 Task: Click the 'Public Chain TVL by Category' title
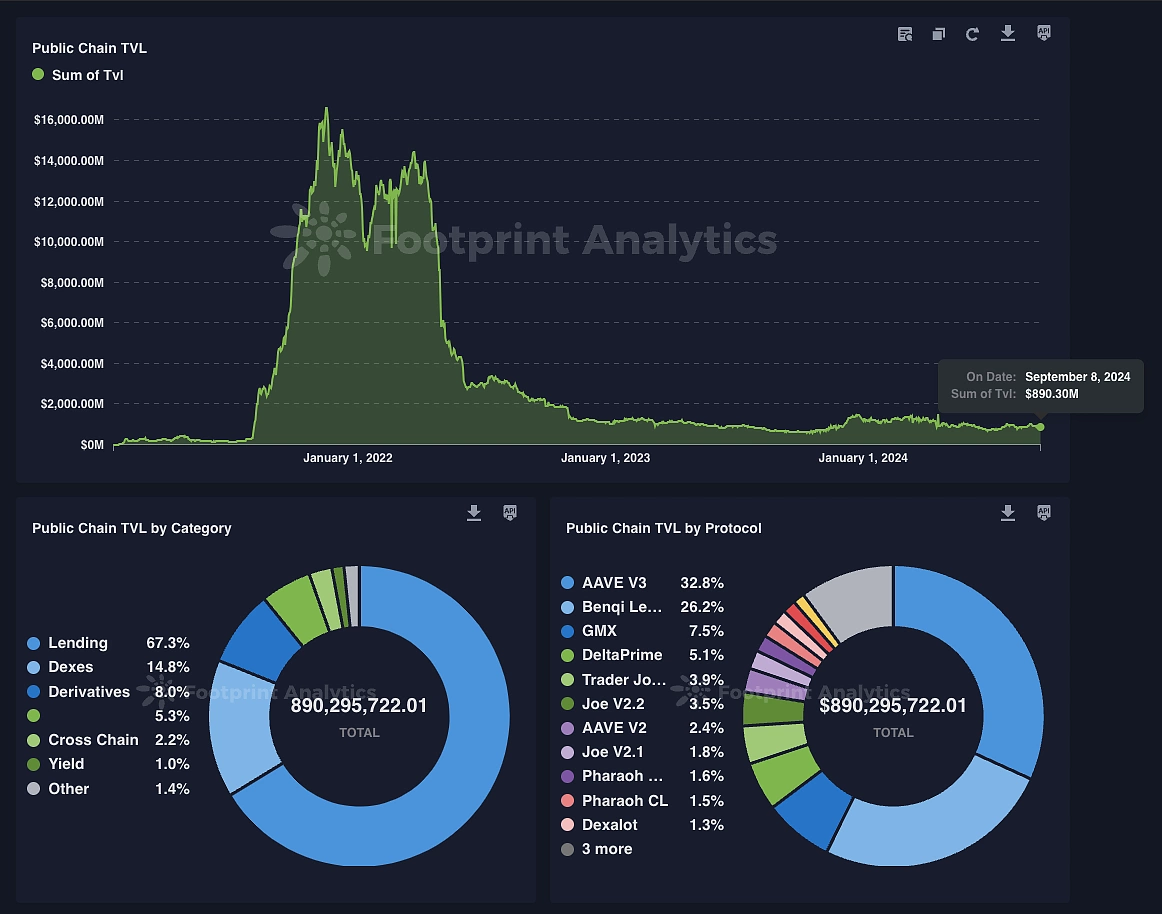pyautogui.click(x=132, y=529)
